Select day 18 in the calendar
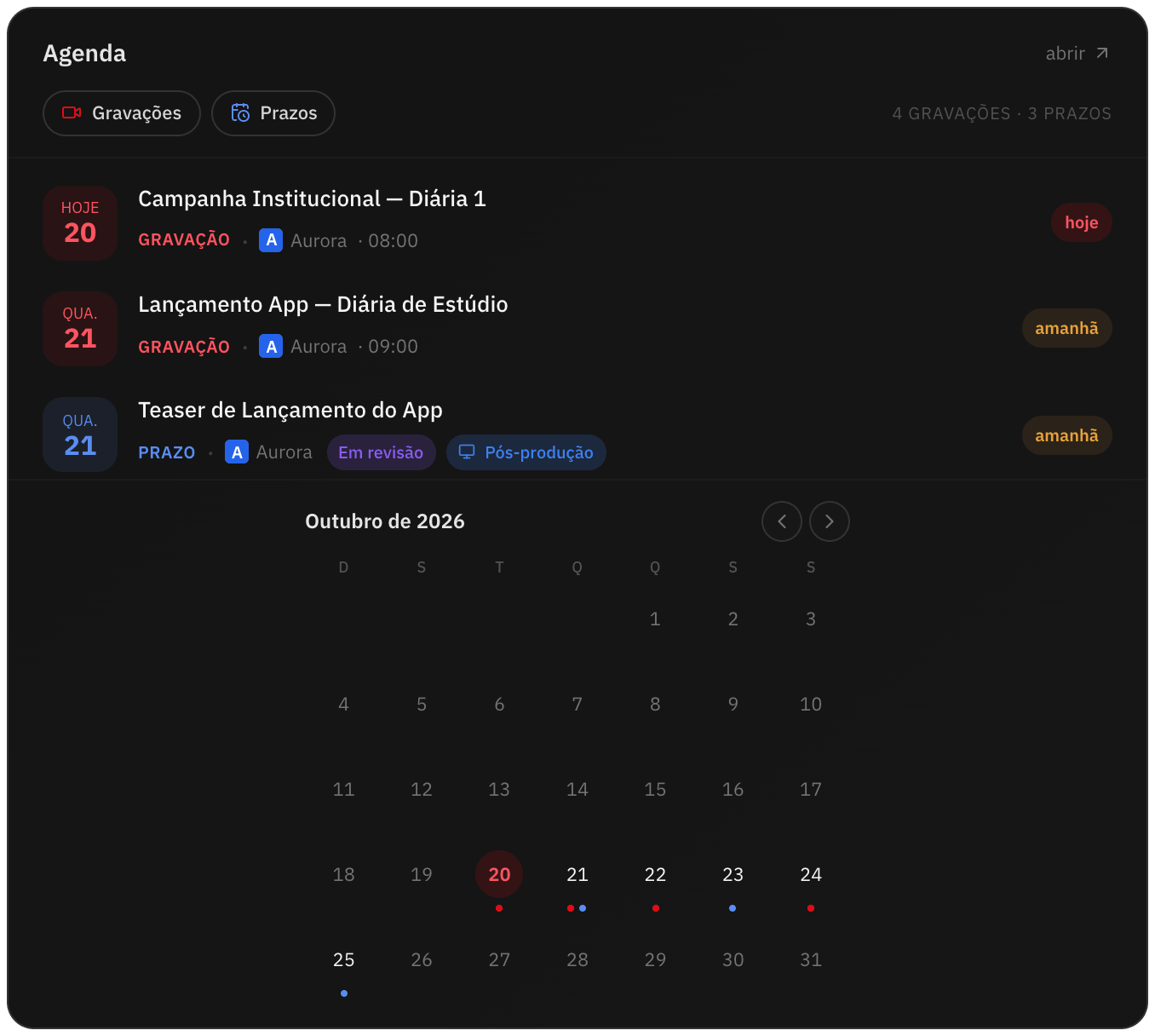The height and width of the screenshot is (1036, 1155). [344, 874]
